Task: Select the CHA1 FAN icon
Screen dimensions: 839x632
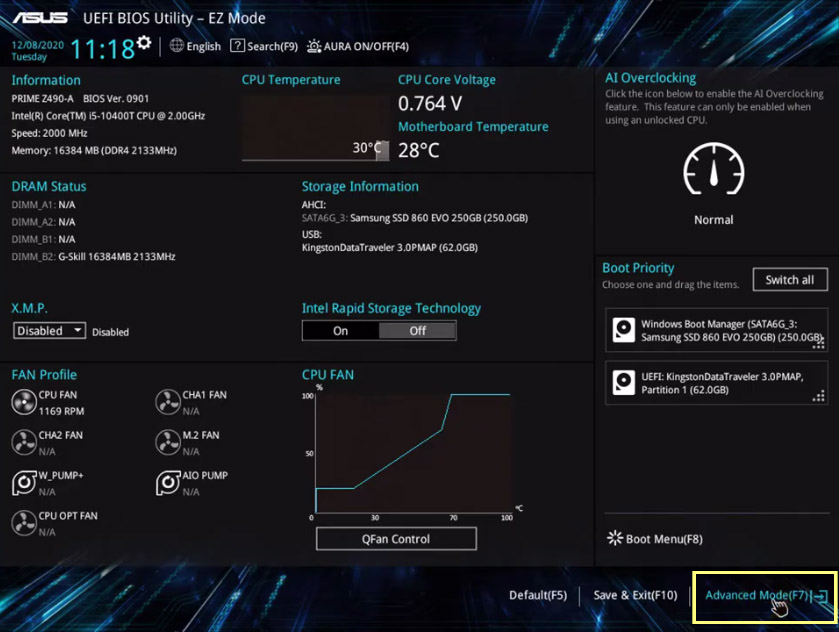Action: click(x=168, y=402)
